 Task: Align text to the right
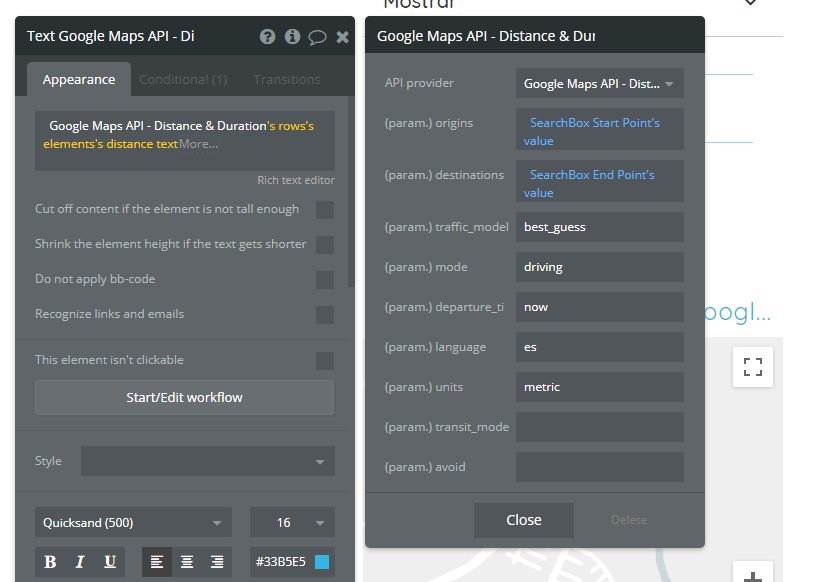point(217,562)
